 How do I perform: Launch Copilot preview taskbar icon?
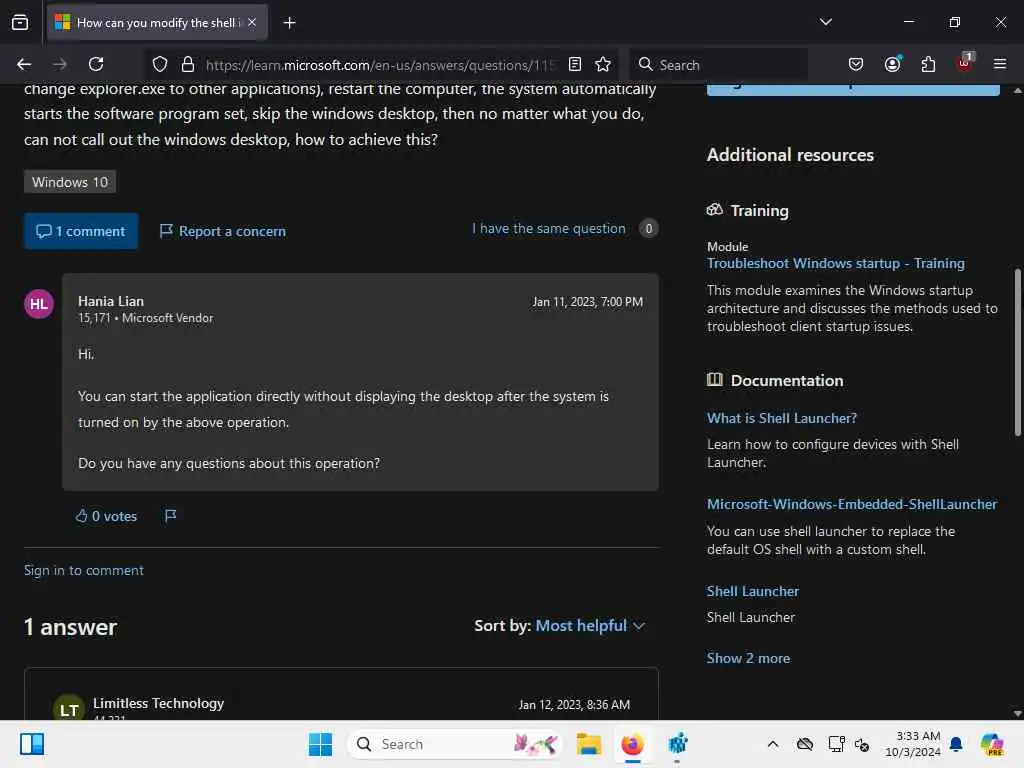pos(991,744)
